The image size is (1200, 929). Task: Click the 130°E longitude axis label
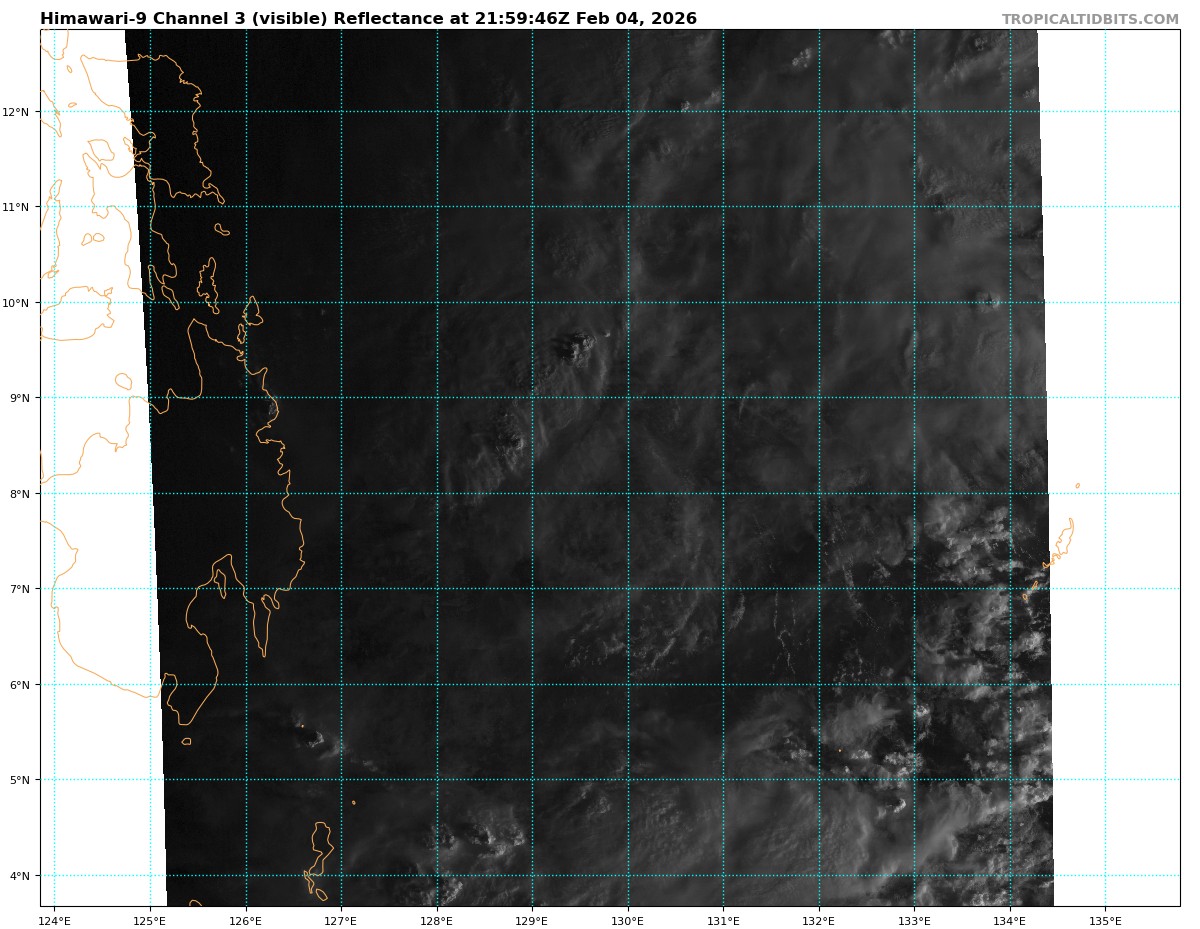628,921
